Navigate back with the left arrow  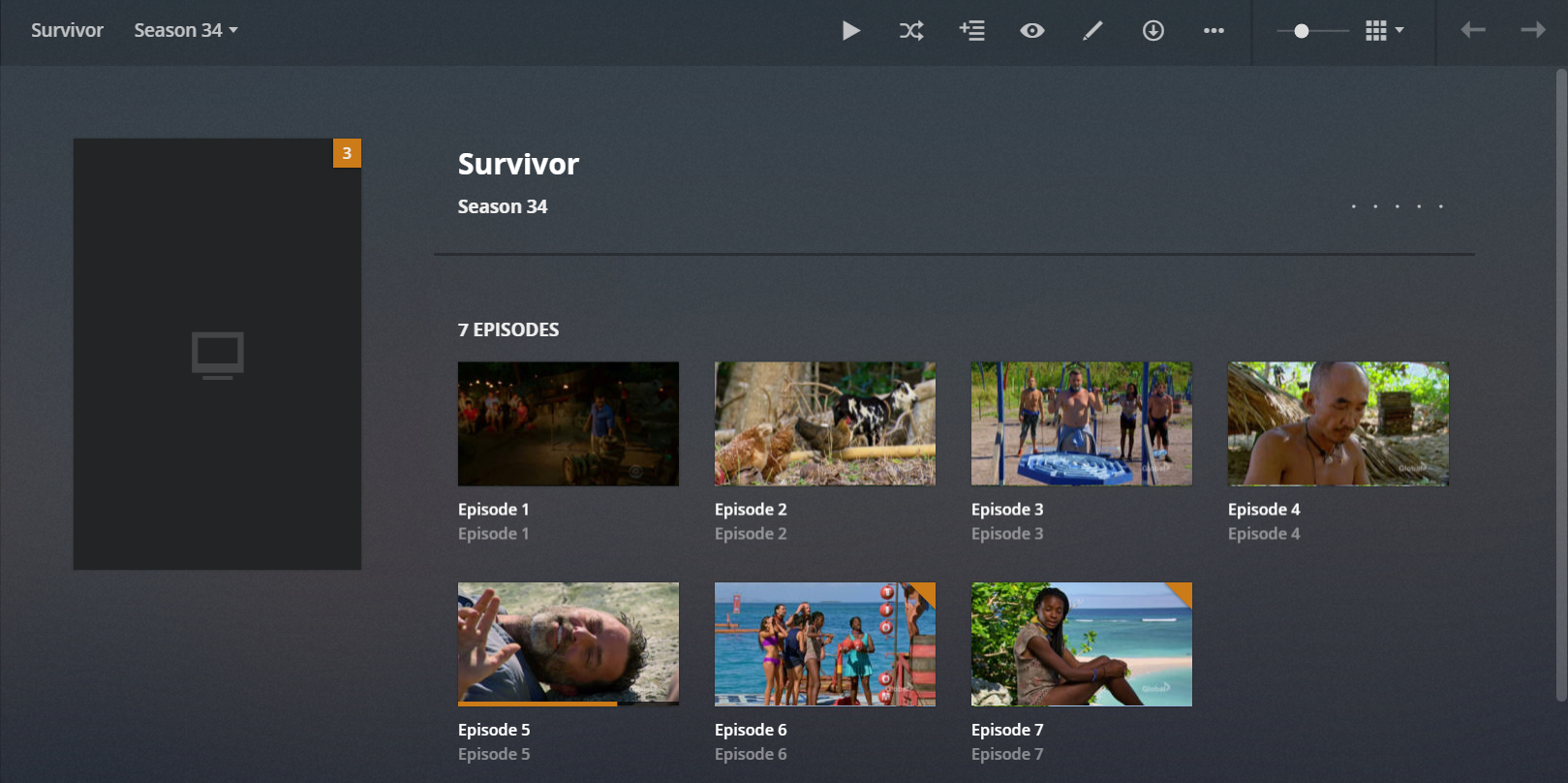(x=1472, y=31)
